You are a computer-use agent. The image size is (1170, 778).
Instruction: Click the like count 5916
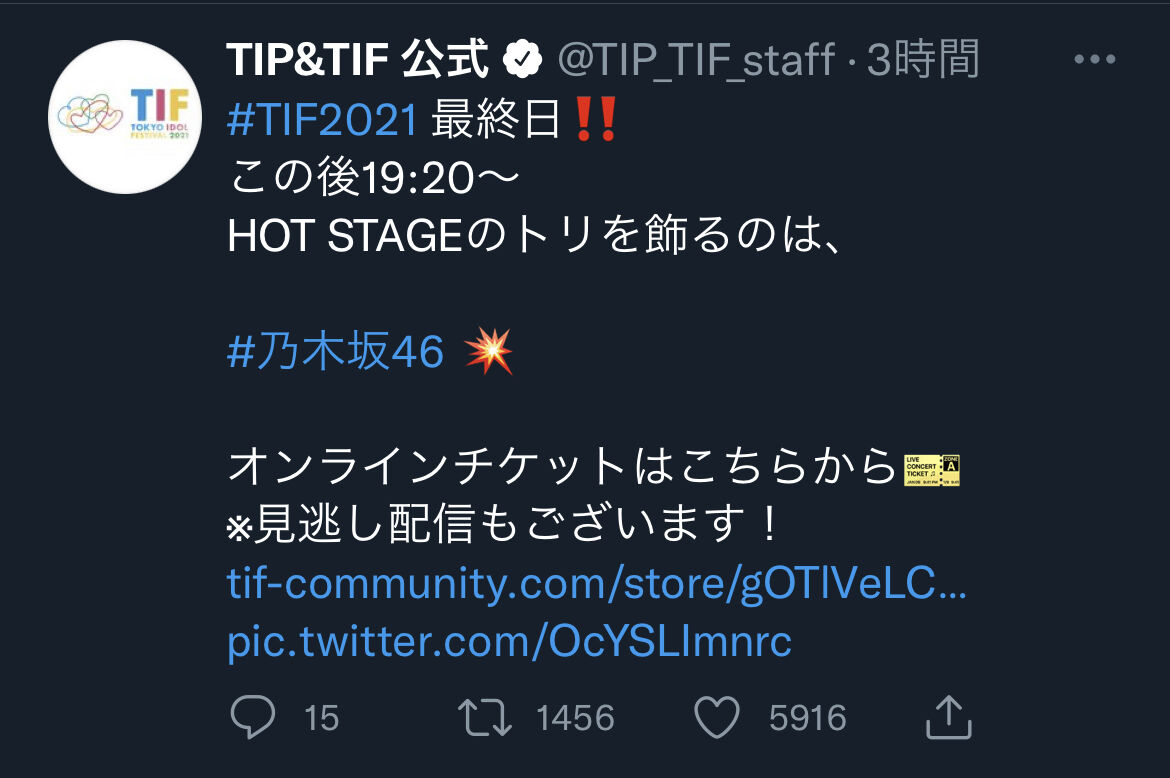808,718
